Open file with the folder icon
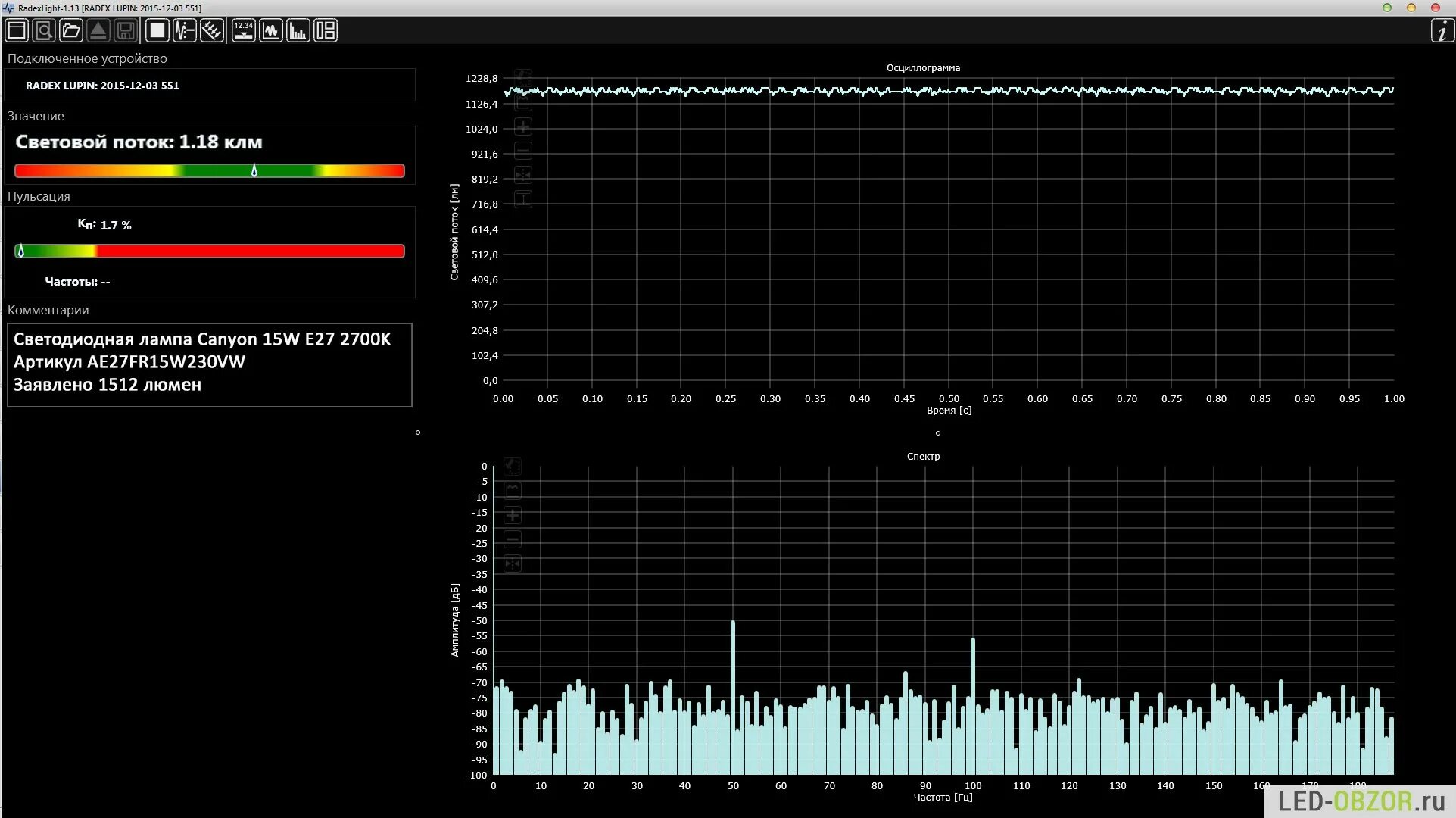The width and height of the screenshot is (1456, 818). (71, 31)
